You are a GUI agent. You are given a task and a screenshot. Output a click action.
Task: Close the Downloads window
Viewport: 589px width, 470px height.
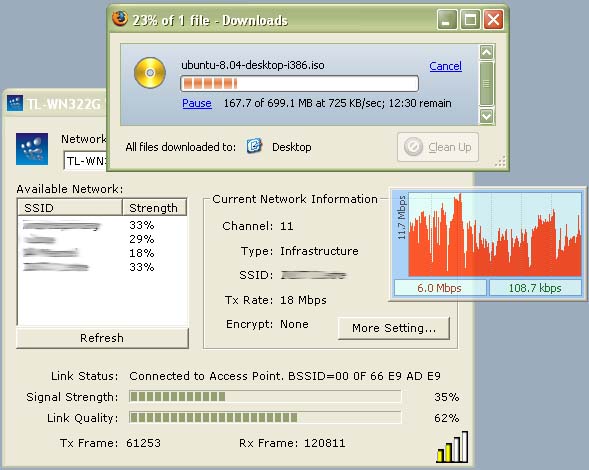point(494,19)
